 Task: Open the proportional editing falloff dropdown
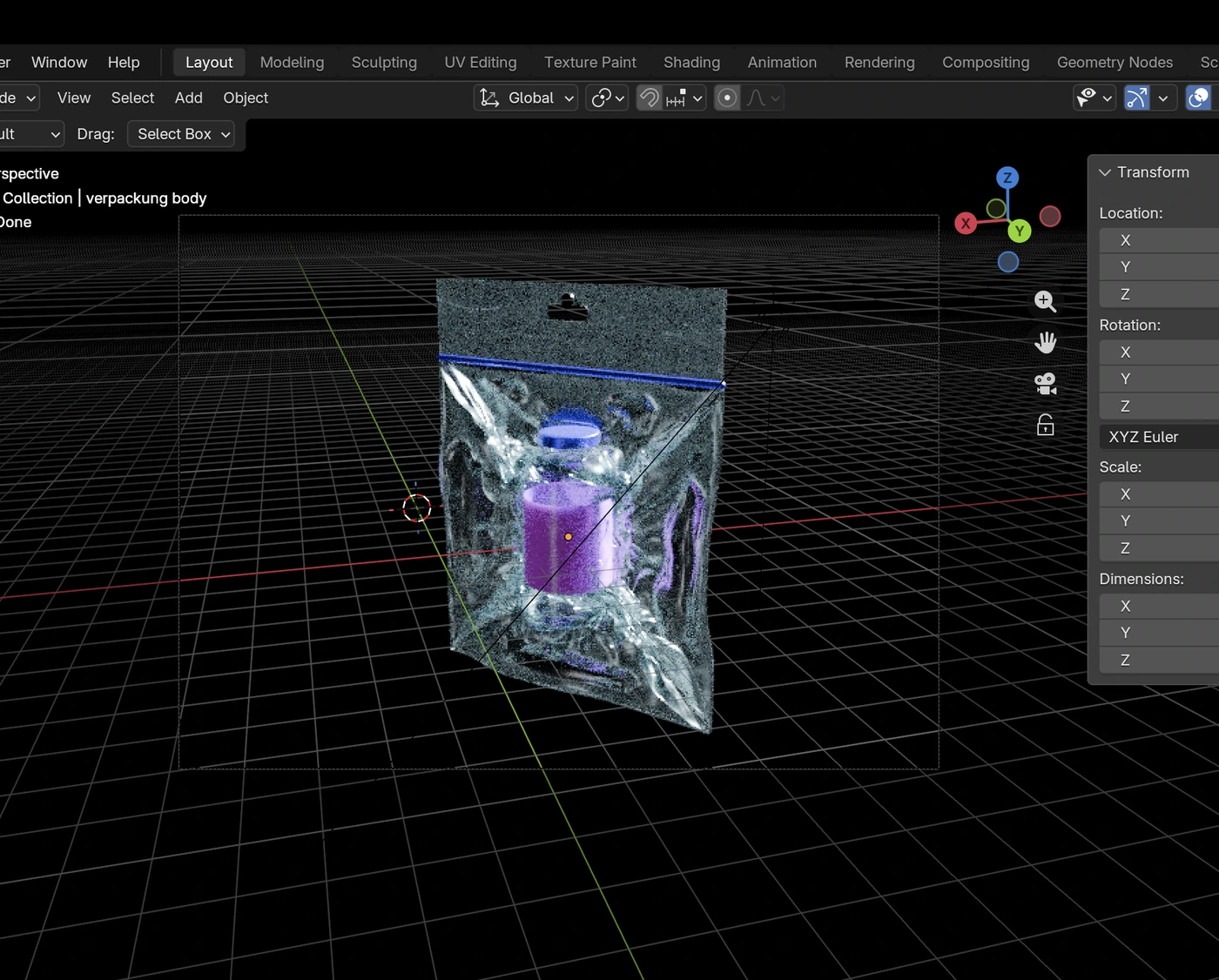point(762,98)
